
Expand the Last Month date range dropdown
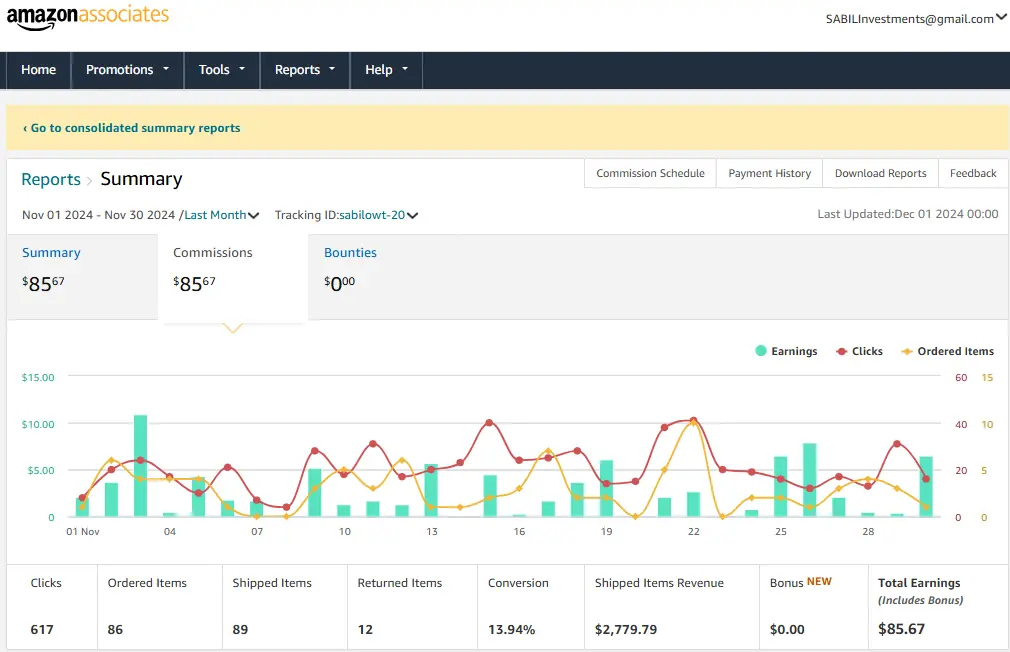point(222,215)
